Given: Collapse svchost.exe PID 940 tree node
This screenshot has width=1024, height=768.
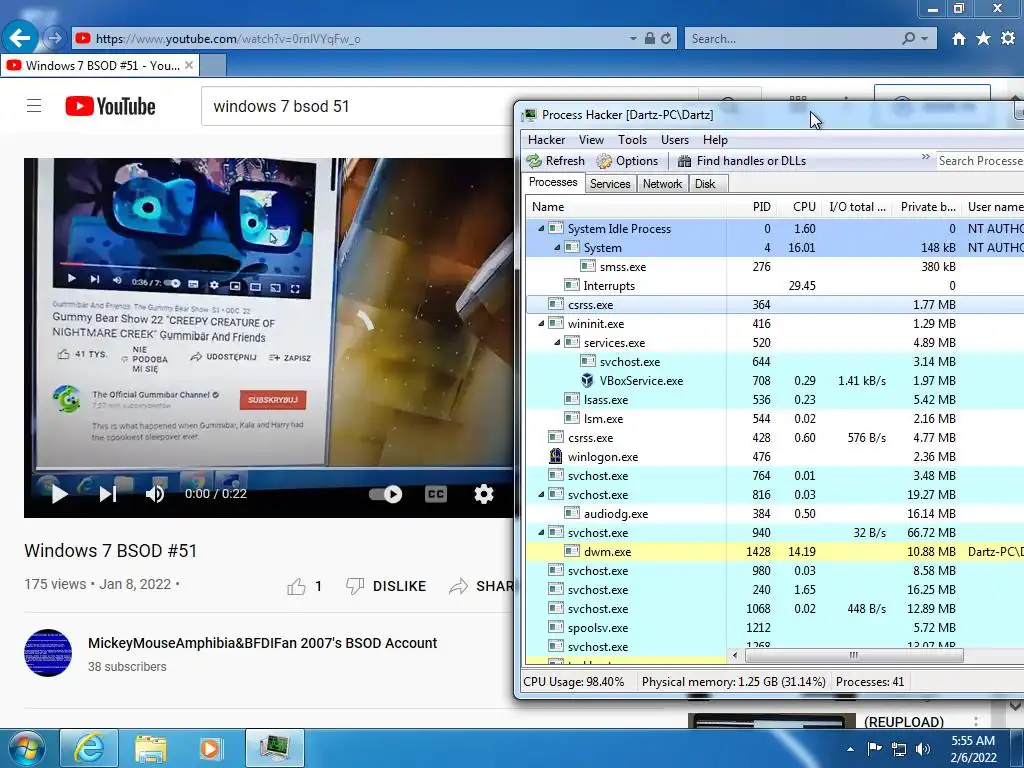Looking at the screenshot, I should point(541,532).
